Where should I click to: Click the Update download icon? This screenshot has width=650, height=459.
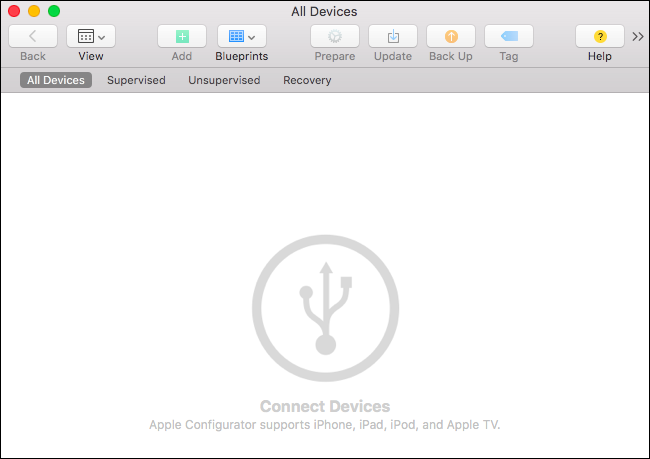point(393,37)
